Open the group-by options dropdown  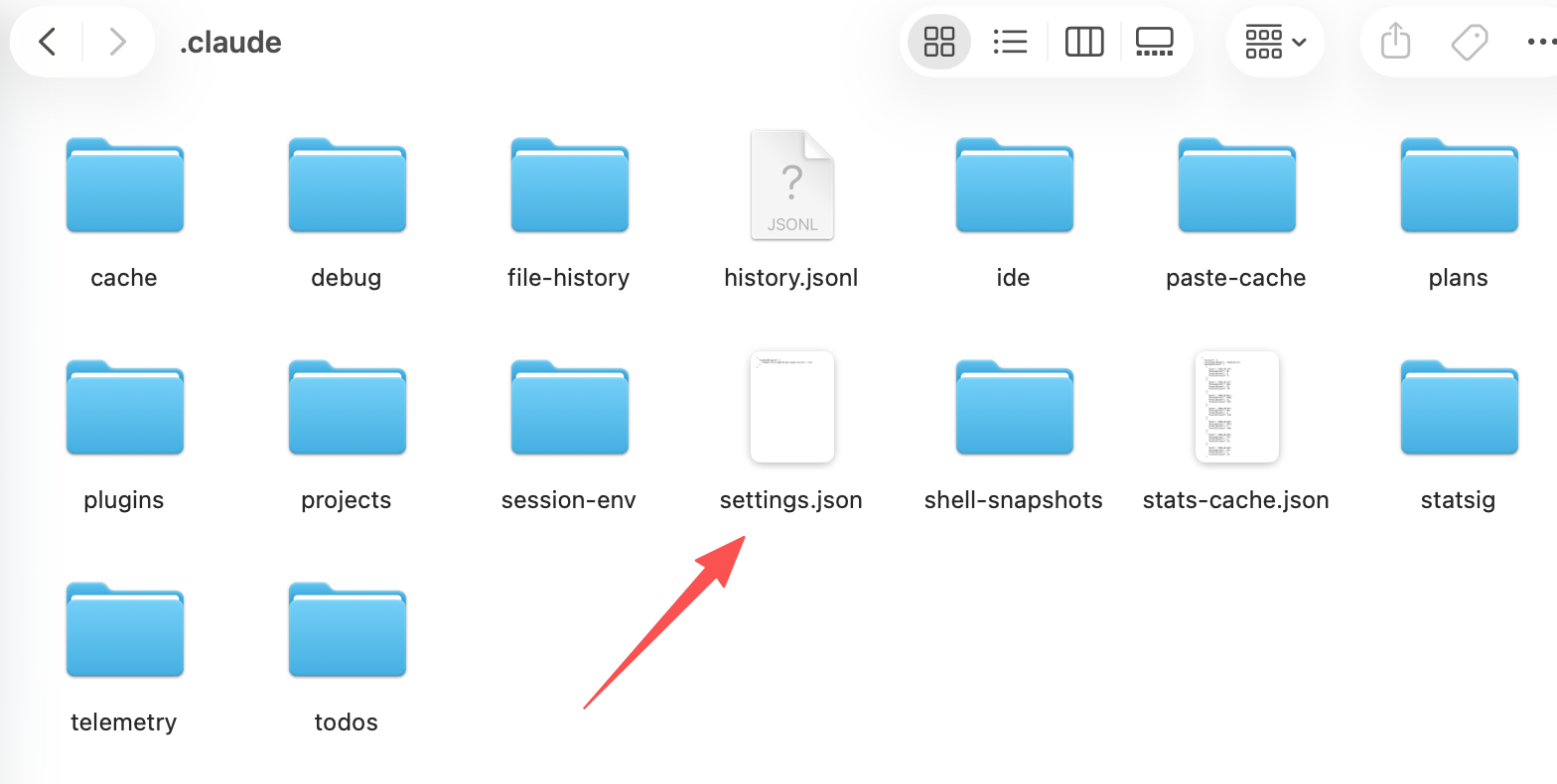point(1275,42)
